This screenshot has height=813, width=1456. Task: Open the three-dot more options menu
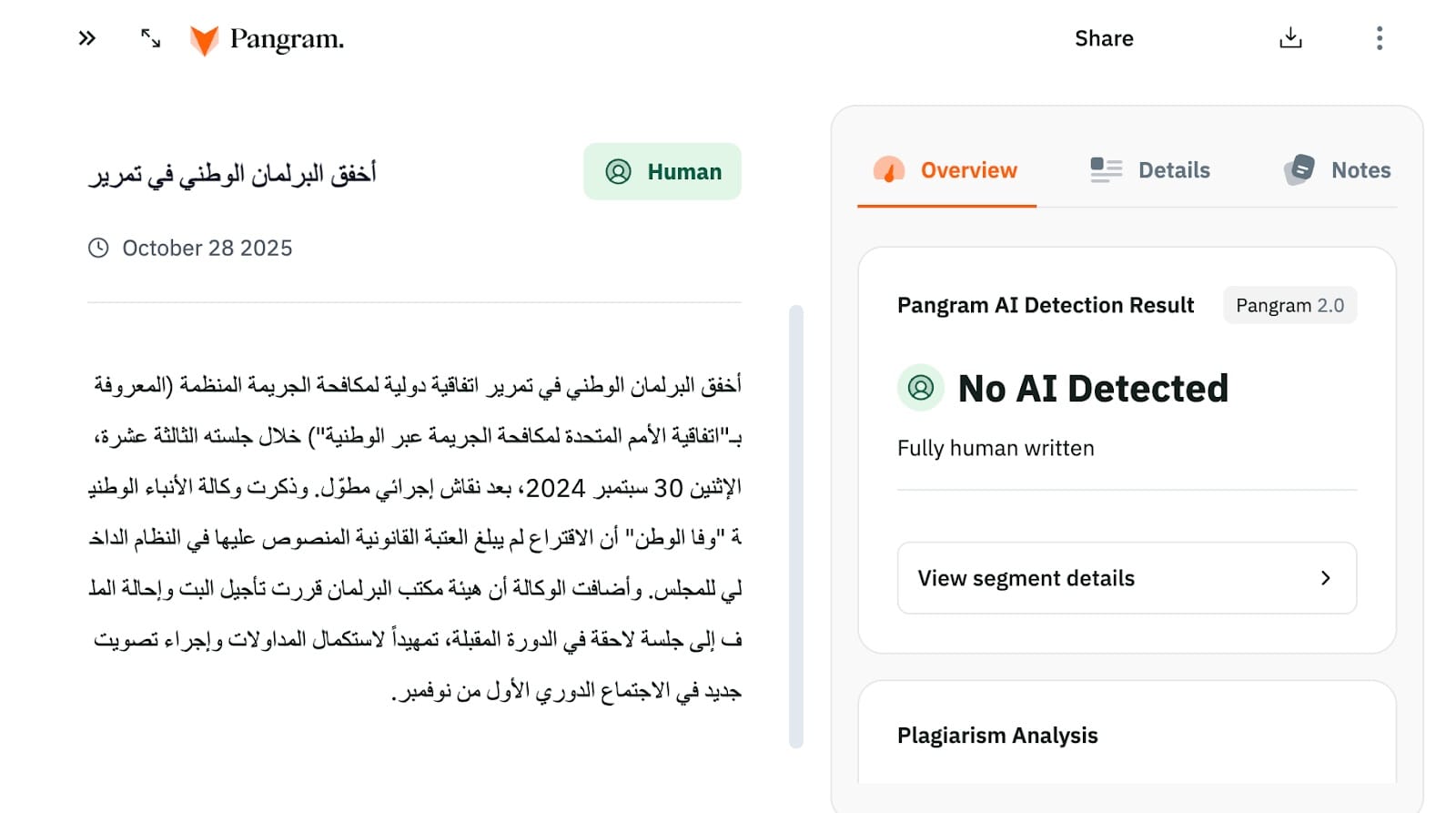click(x=1380, y=38)
